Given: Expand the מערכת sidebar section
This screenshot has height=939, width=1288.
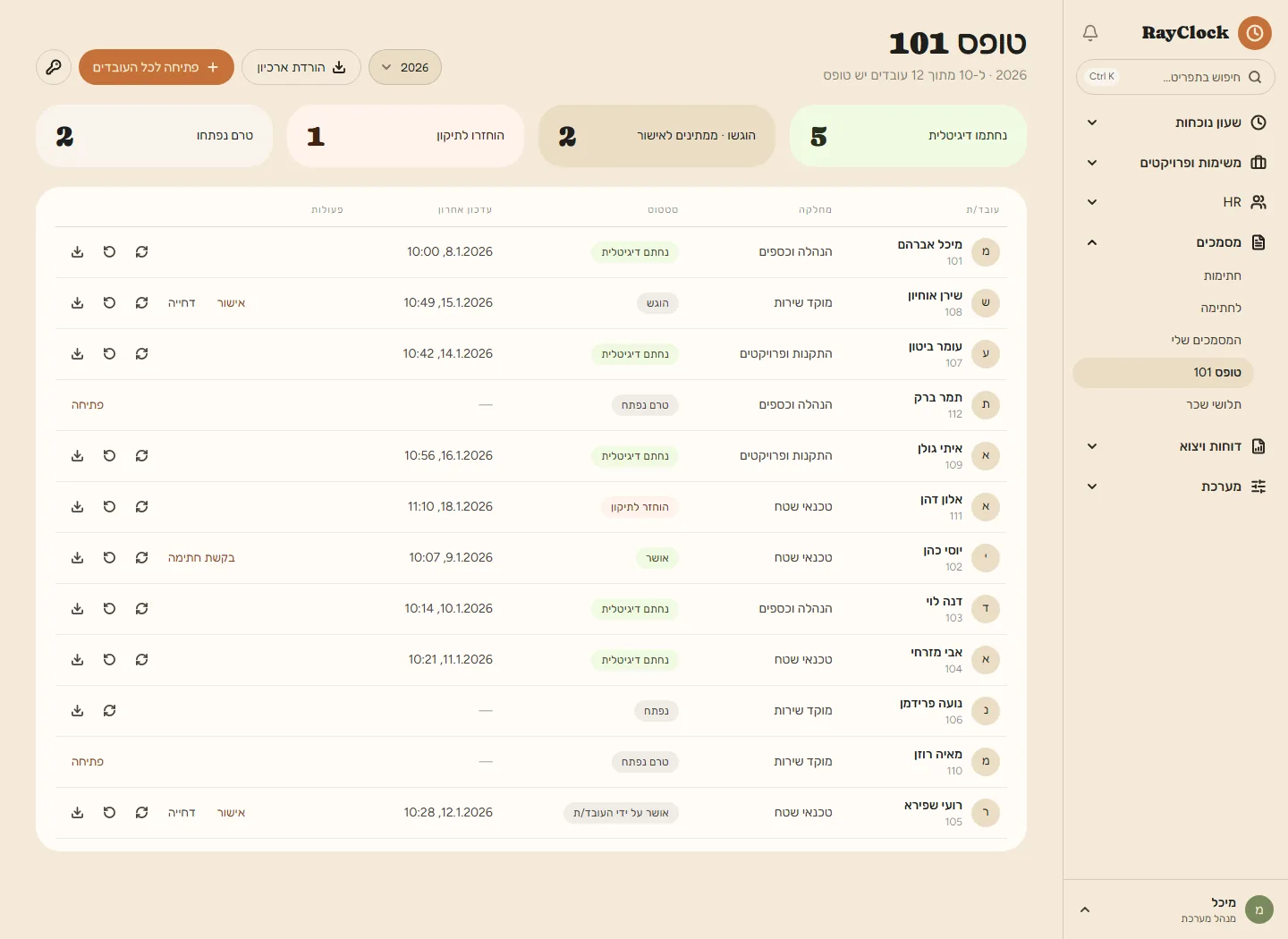Looking at the screenshot, I should (x=1175, y=486).
